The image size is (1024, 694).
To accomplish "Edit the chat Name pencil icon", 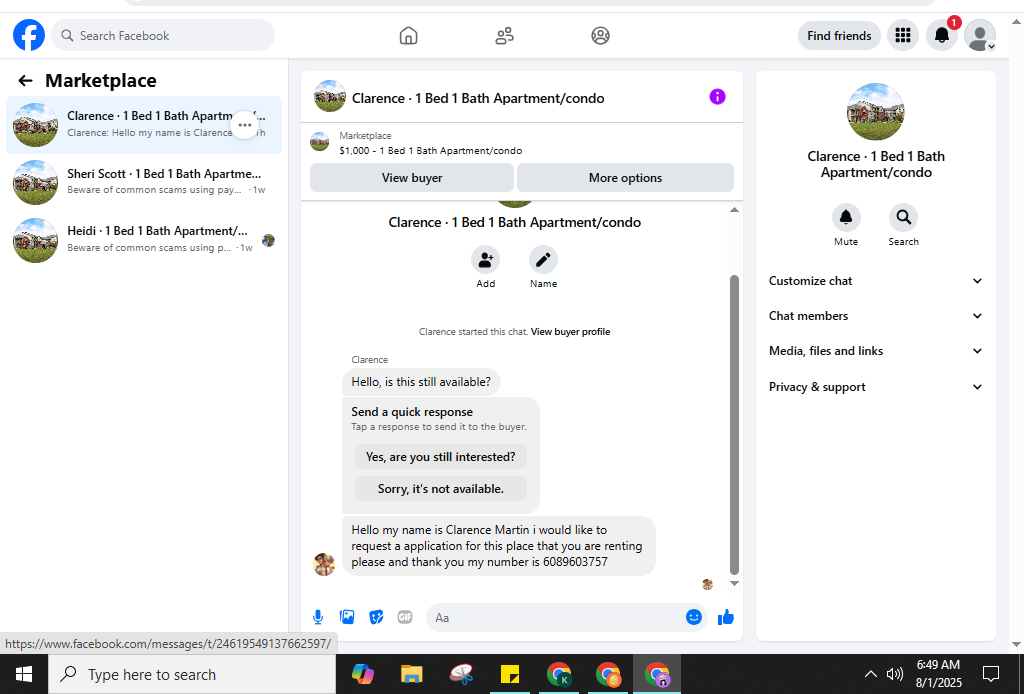I will click(543, 260).
